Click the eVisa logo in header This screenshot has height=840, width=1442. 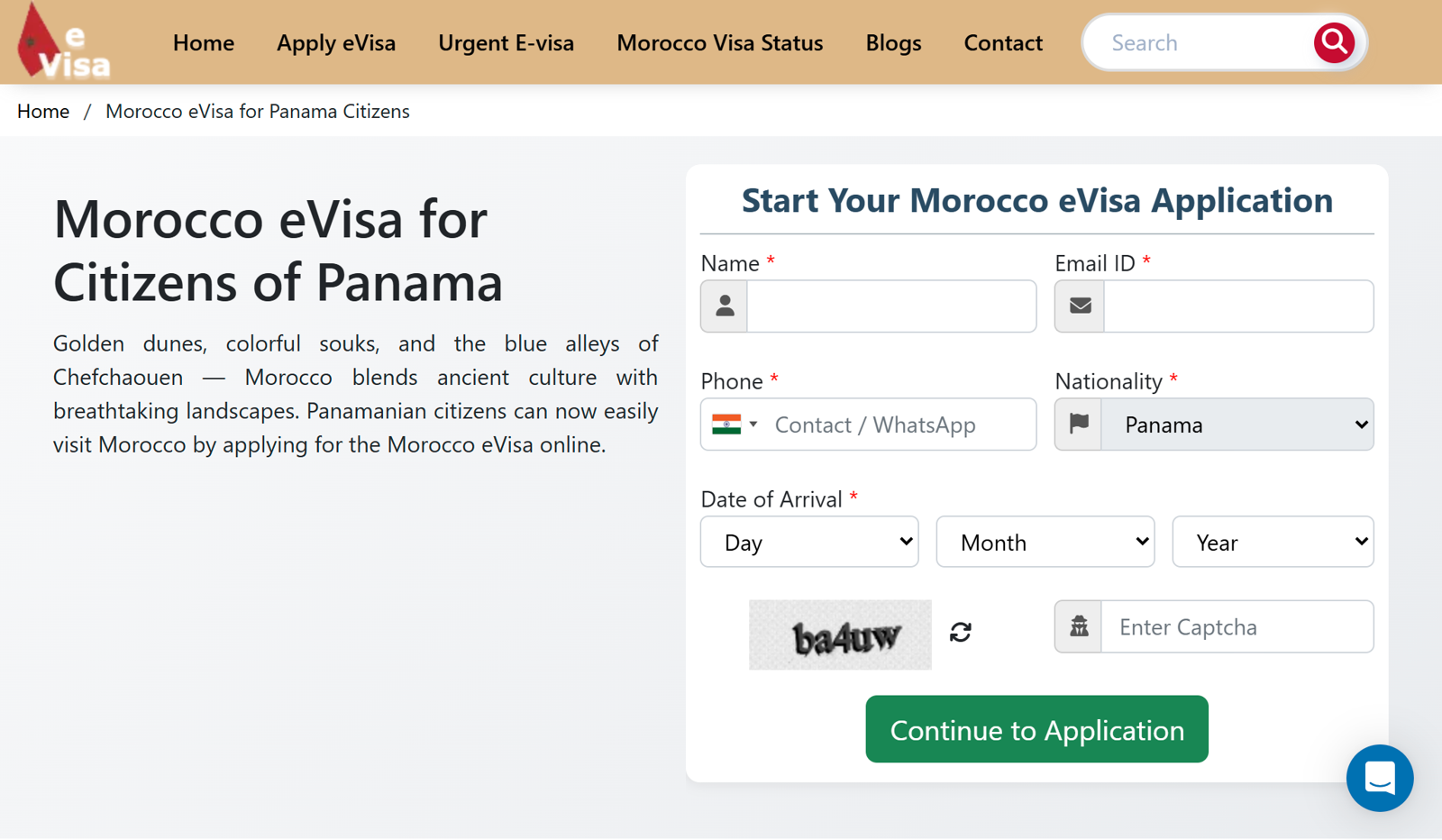point(64,42)
